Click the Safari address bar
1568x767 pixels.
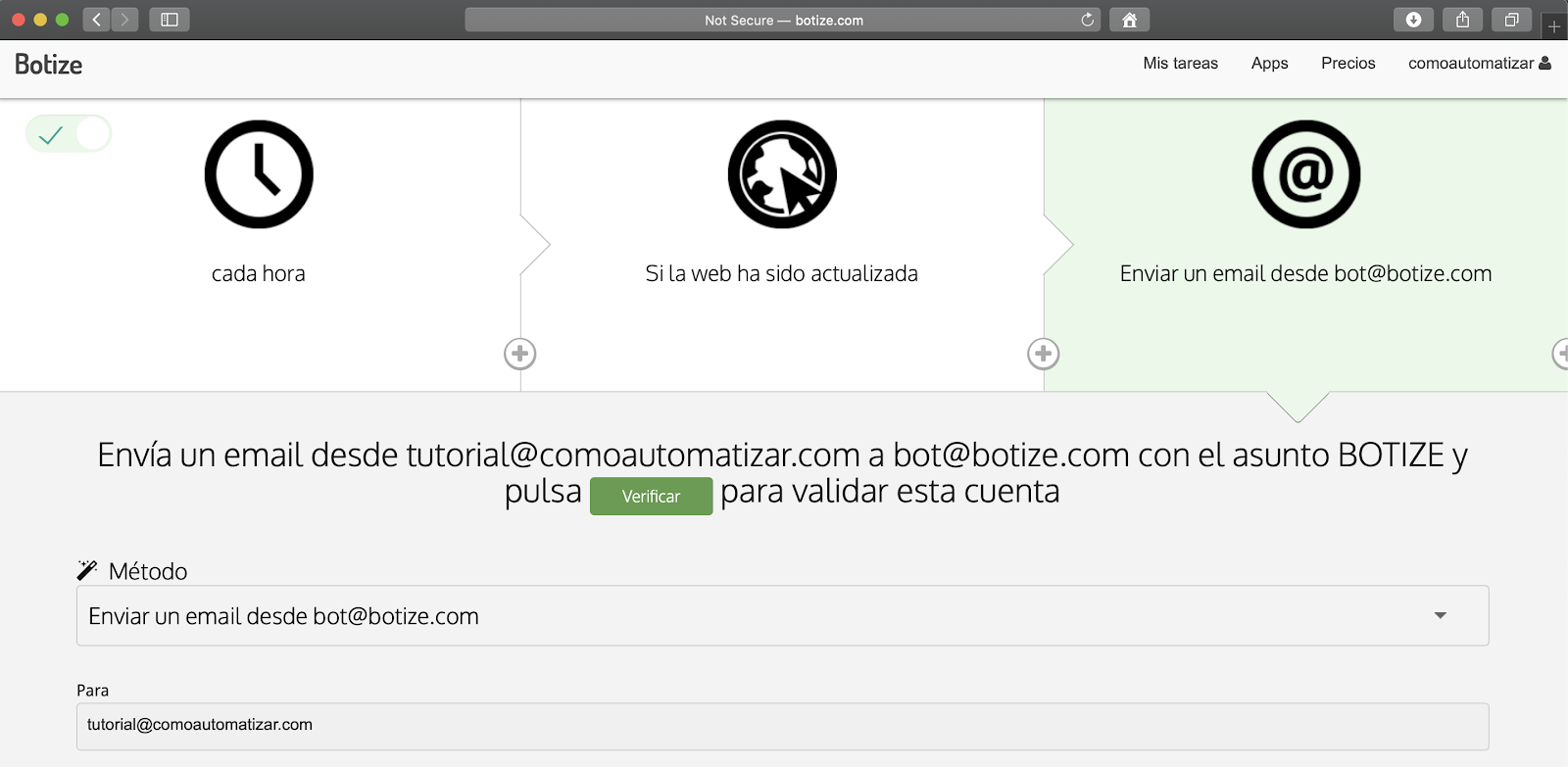tap(782, 20)
